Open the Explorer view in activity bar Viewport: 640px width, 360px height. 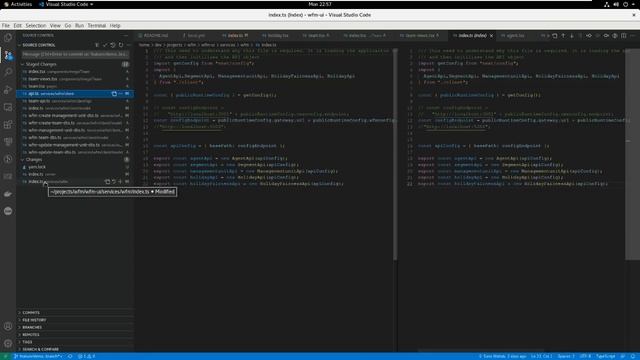pos(8,38)
